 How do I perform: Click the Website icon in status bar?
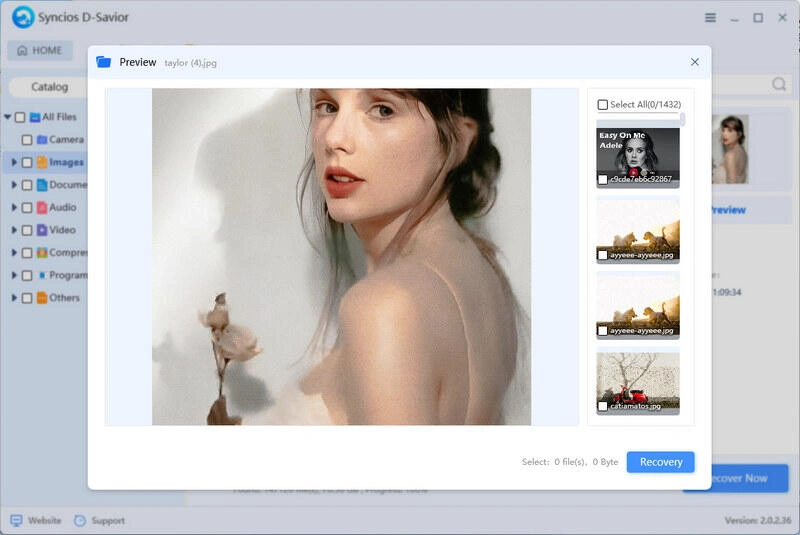click(x=16, y=521)
